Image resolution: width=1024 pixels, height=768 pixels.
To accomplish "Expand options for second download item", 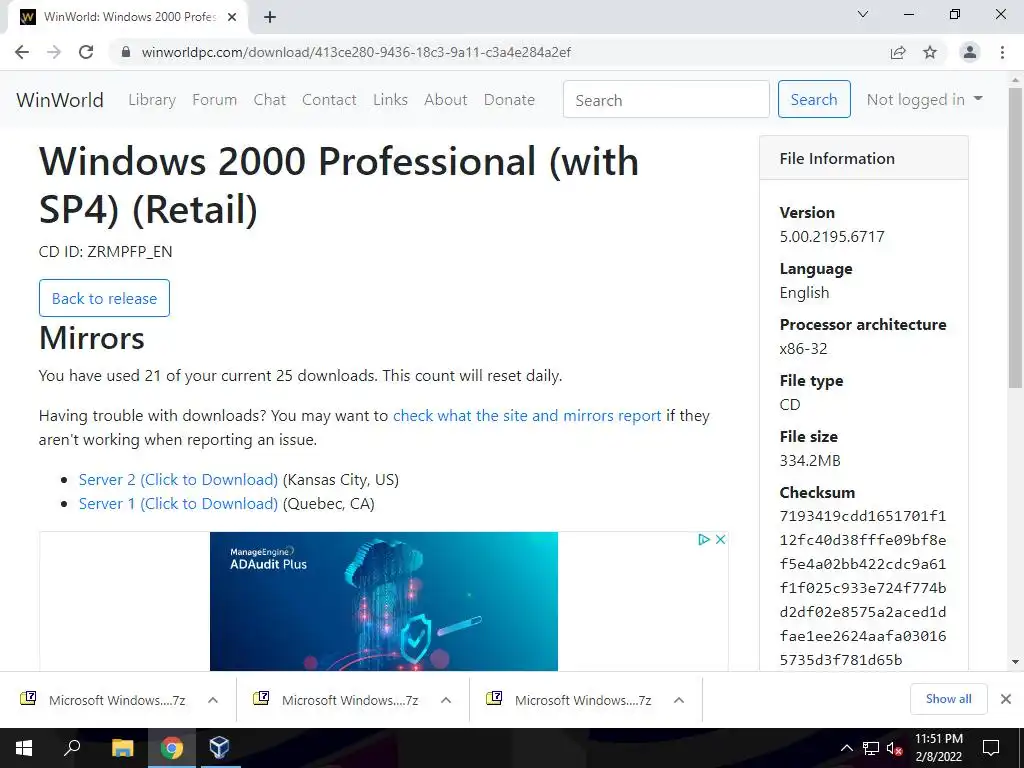I will (x=446, y=700).
